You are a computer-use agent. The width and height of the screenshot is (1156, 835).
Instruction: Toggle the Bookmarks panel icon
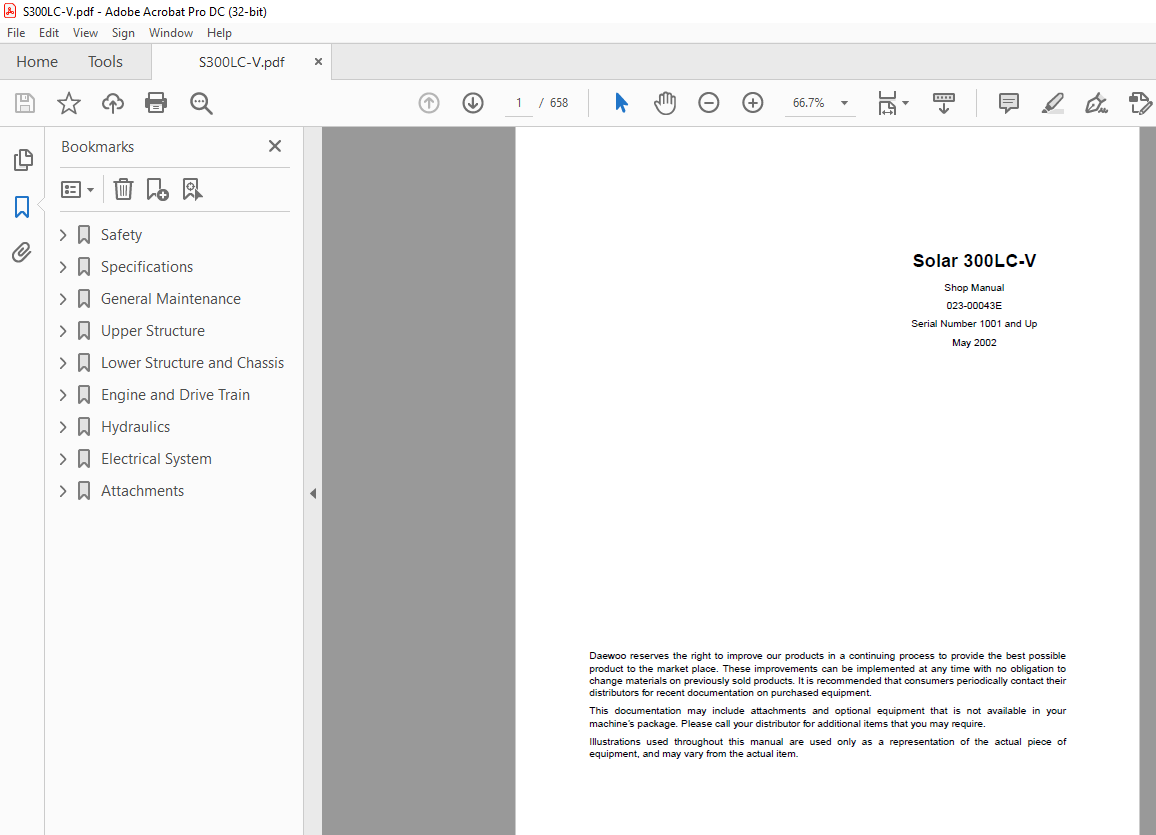coord(22,207)
